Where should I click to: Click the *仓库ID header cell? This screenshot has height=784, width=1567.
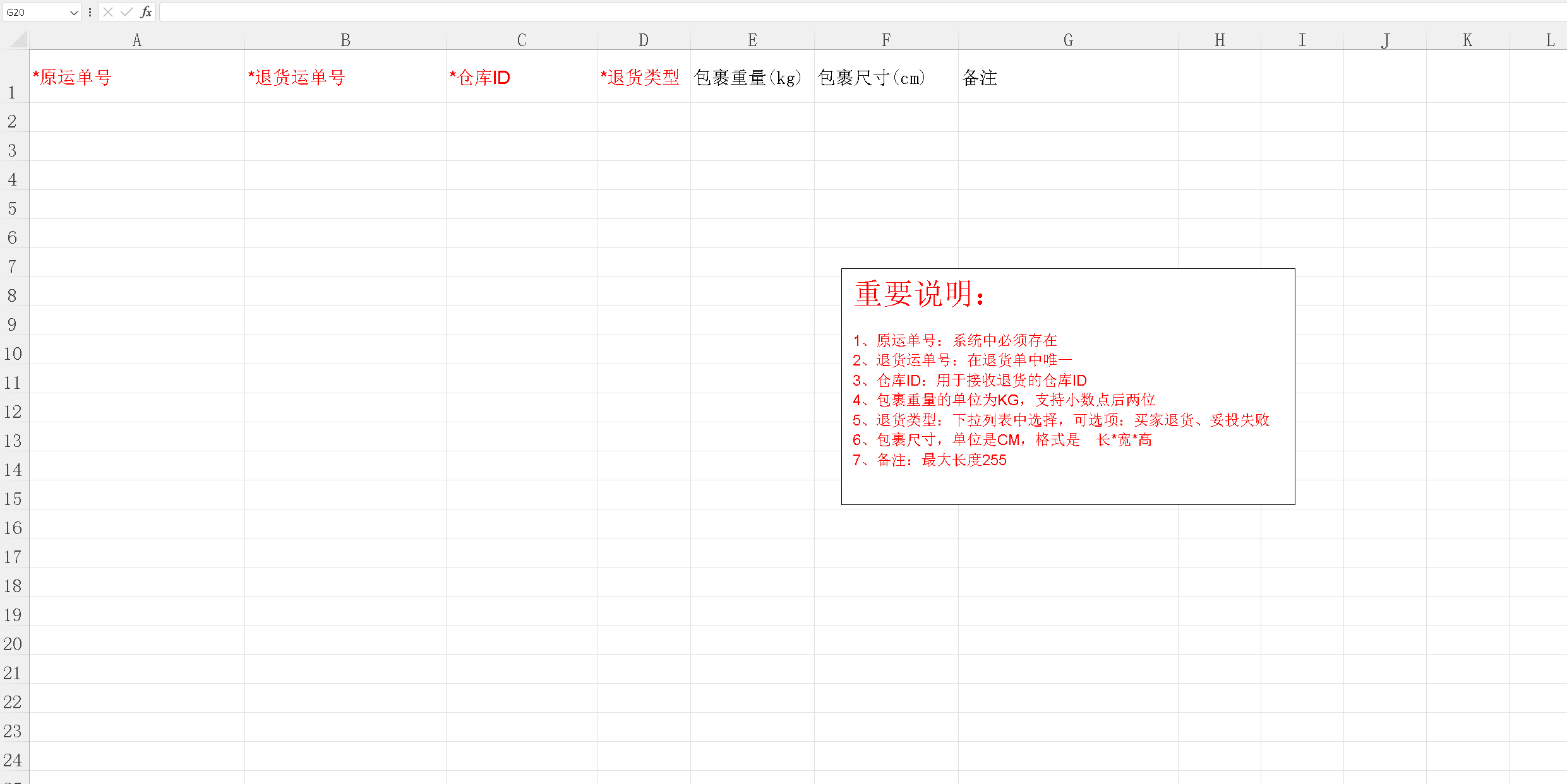522,76
